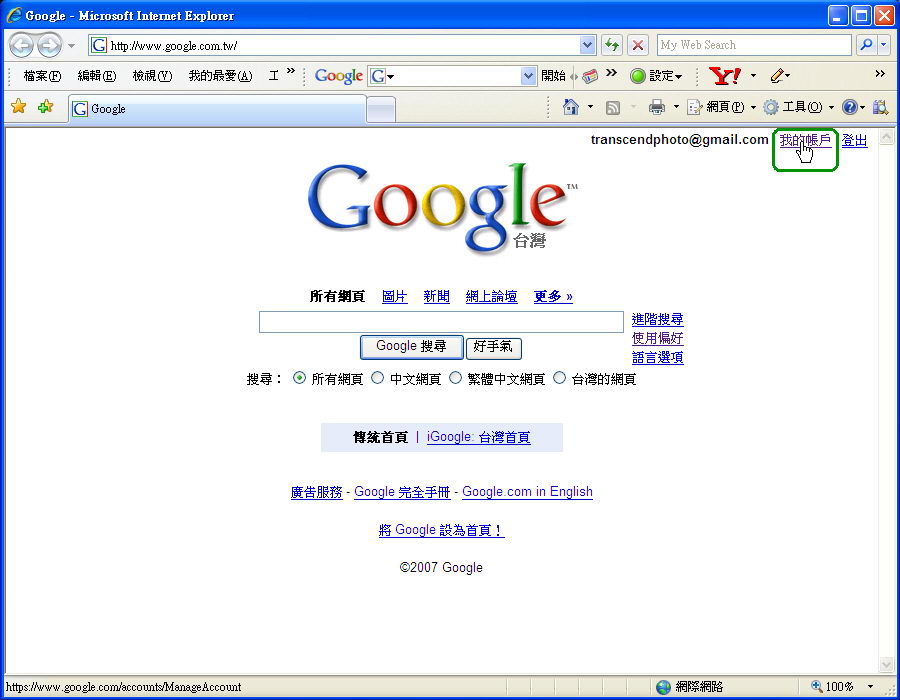Click the Home house icon in command bar

click(571, 107)
